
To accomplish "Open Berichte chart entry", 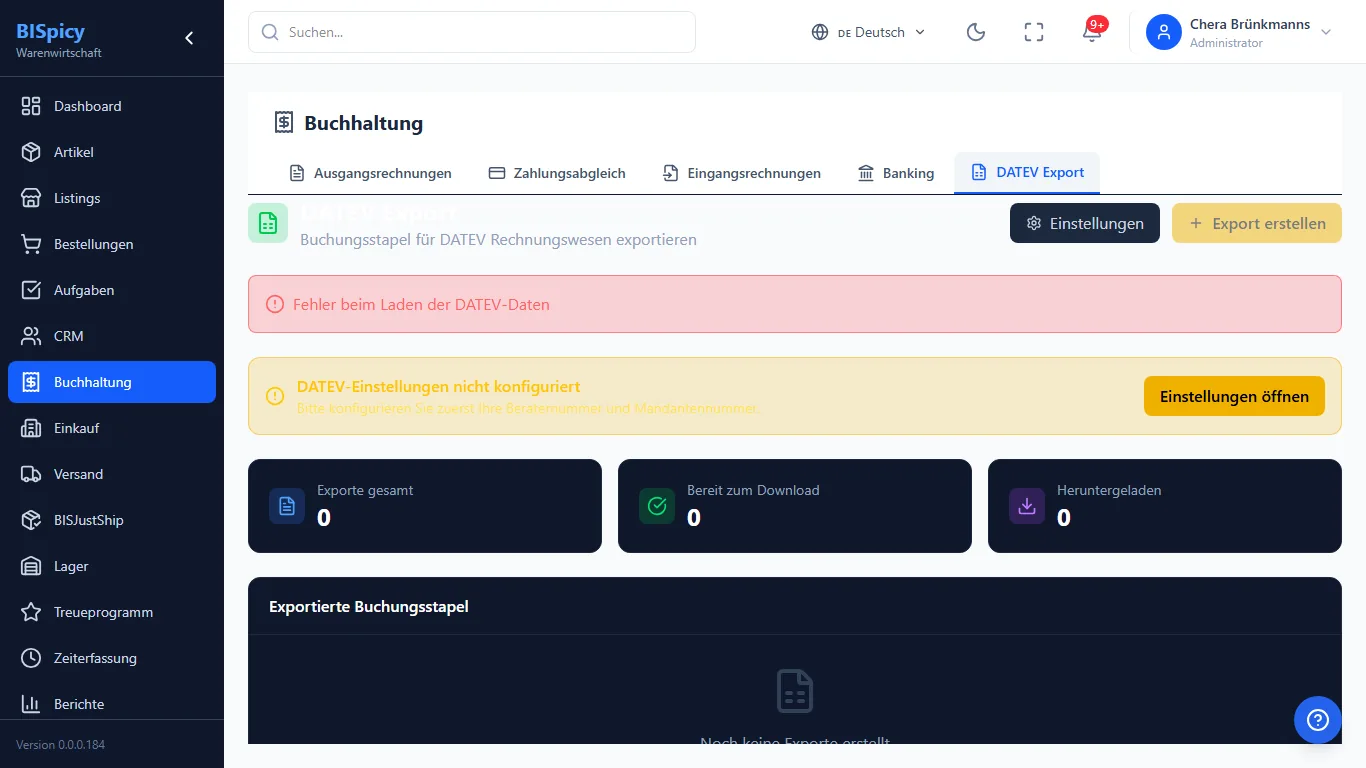I will [x=112, y=704].
